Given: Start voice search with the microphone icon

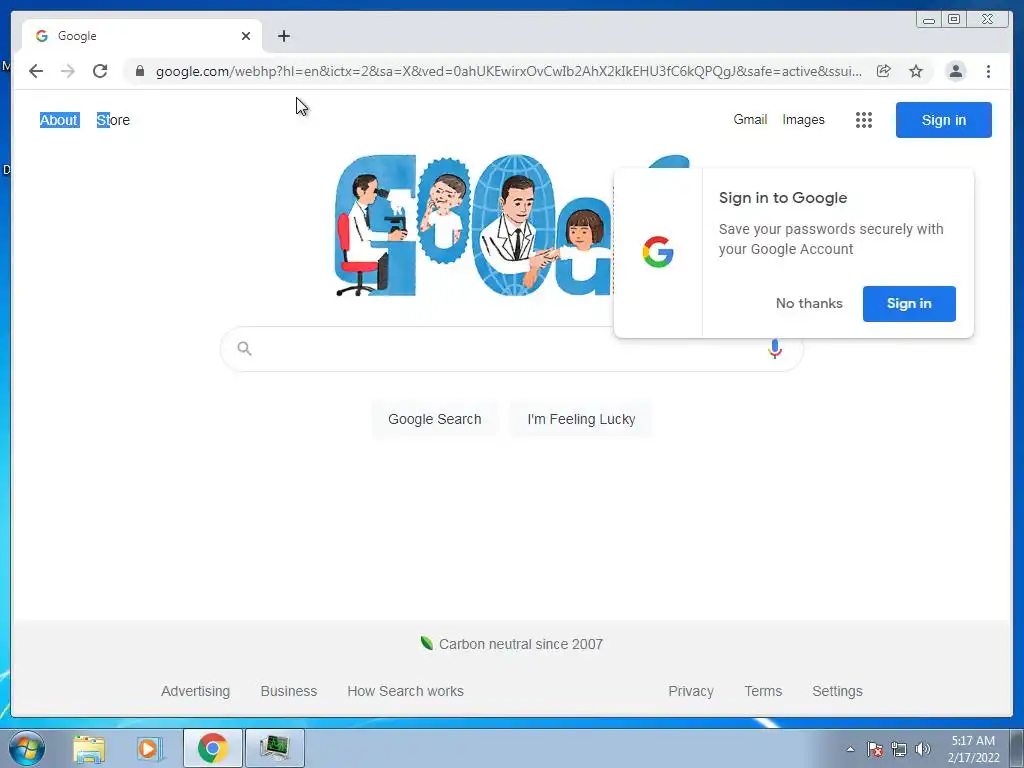Looking at the screenshot, I should pyautogui.click(x=775, y=349).
